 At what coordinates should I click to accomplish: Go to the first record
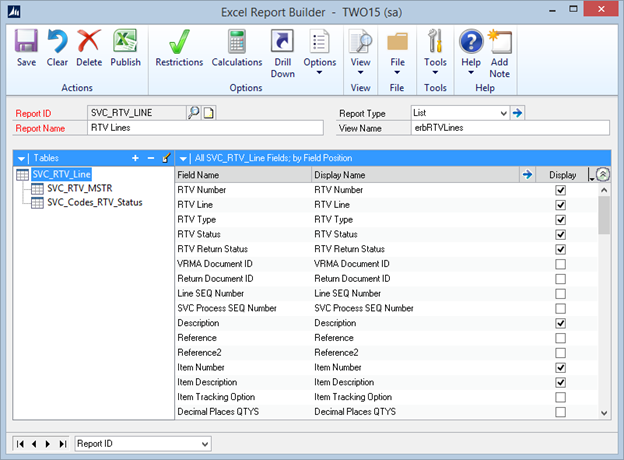[20, 444]
